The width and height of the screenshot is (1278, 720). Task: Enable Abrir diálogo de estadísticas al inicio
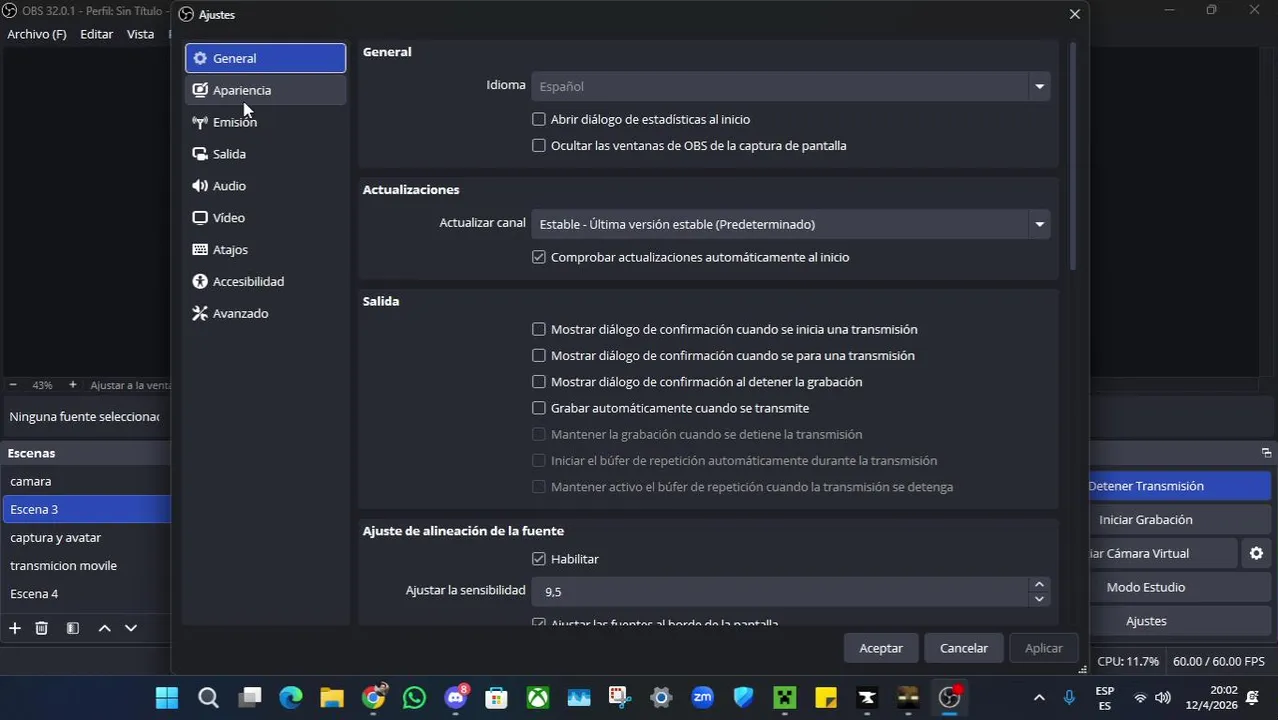point(539,119)
